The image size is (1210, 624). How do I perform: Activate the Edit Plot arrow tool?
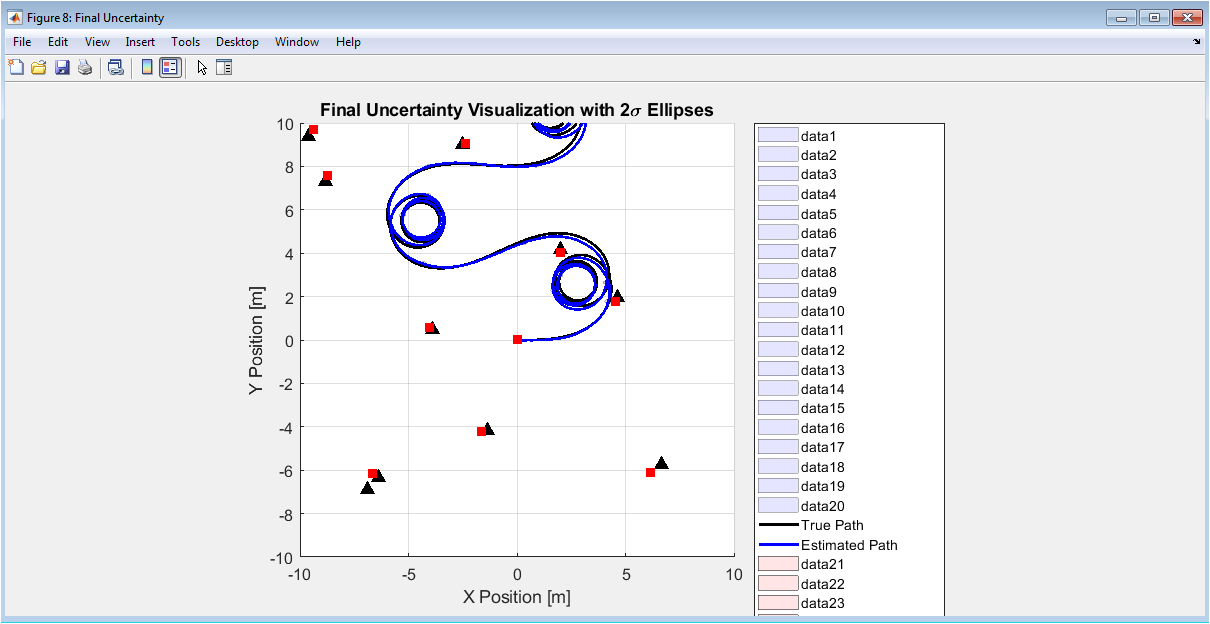coord(202,68)
